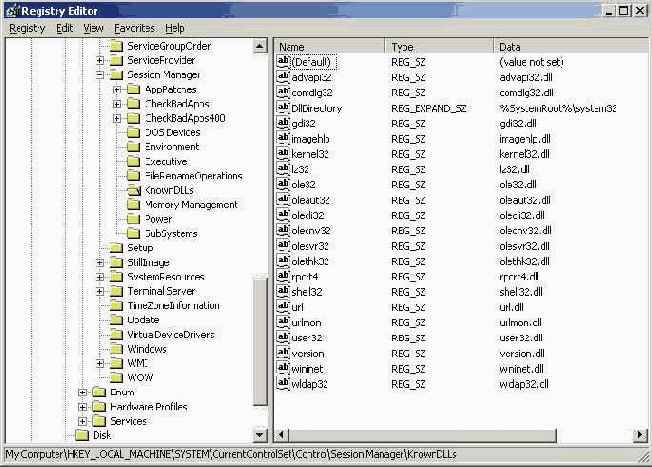Select the WOW key in the tree
The width and height of the screenshot is (652, 467).
140,378
